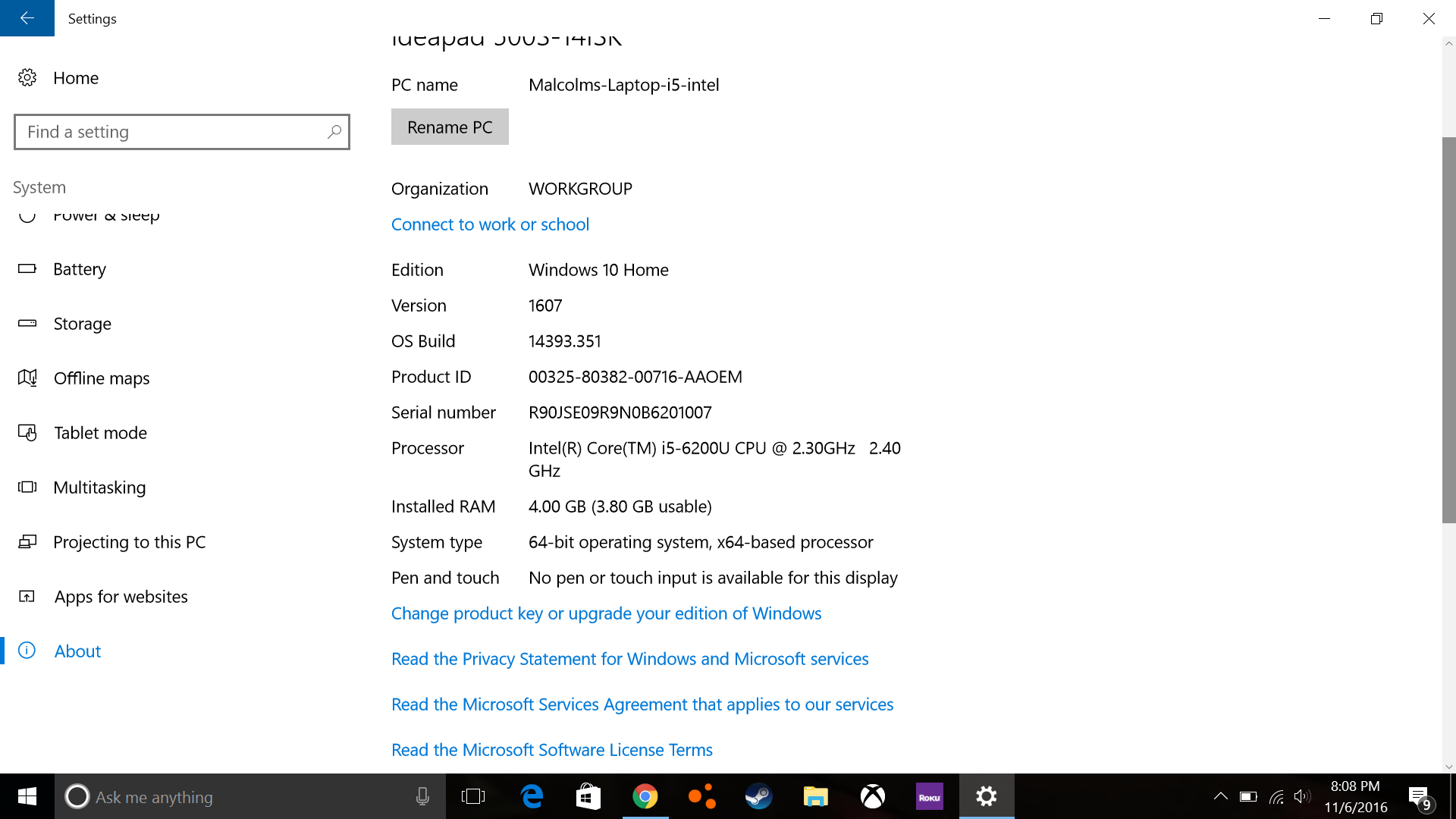
Task: Read the Privacy Statement link
Action: pyautogui.click(x=629, y=659)
